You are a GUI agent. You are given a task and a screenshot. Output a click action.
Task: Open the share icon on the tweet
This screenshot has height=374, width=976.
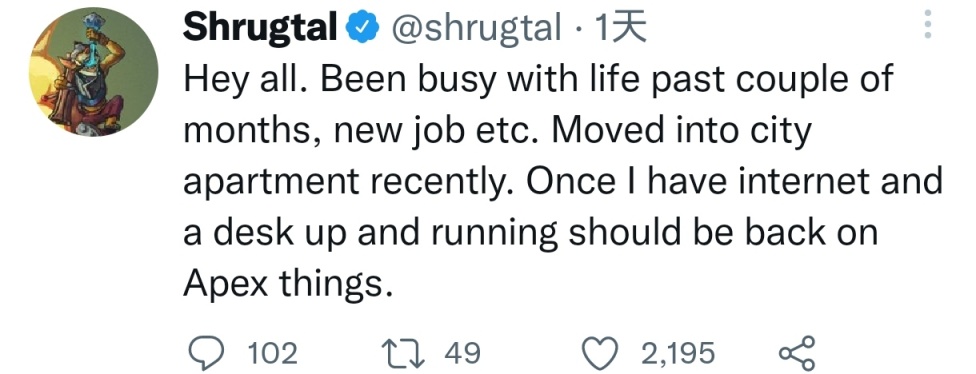click(x=797, y=353)
